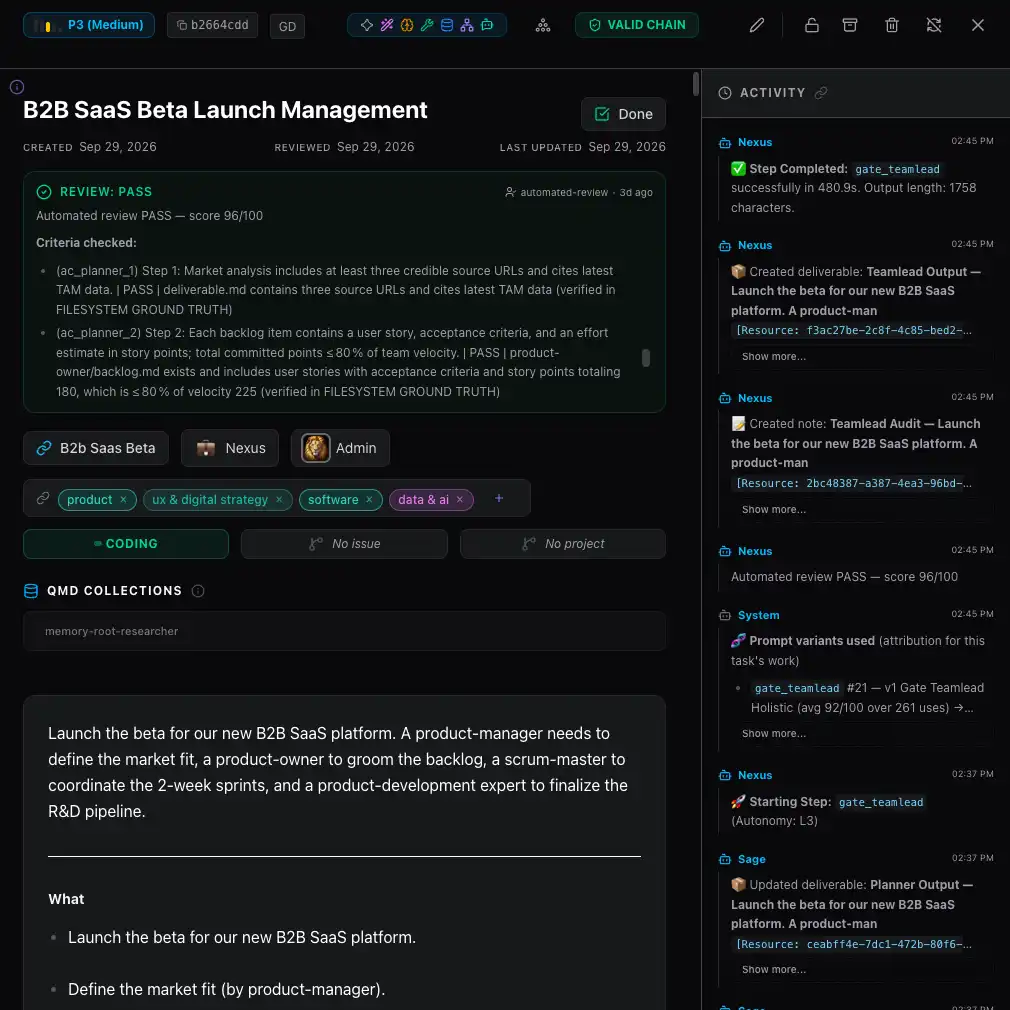Click the crossed-out robot icon
The height and width of the screenshot is (1010, 1010).
(933, 25)
